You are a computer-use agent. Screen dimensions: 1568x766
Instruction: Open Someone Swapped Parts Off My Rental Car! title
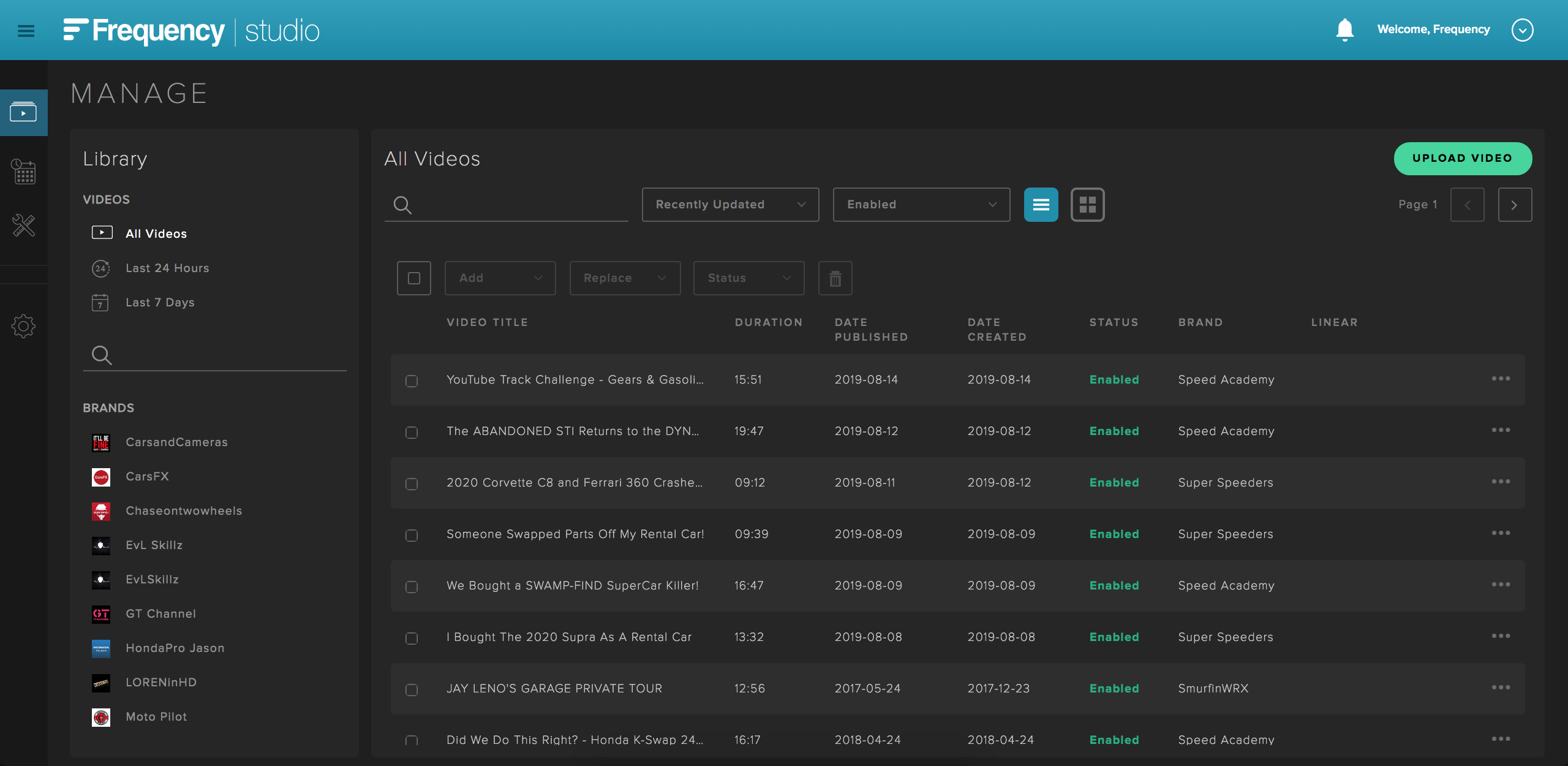tap(575, 534)
